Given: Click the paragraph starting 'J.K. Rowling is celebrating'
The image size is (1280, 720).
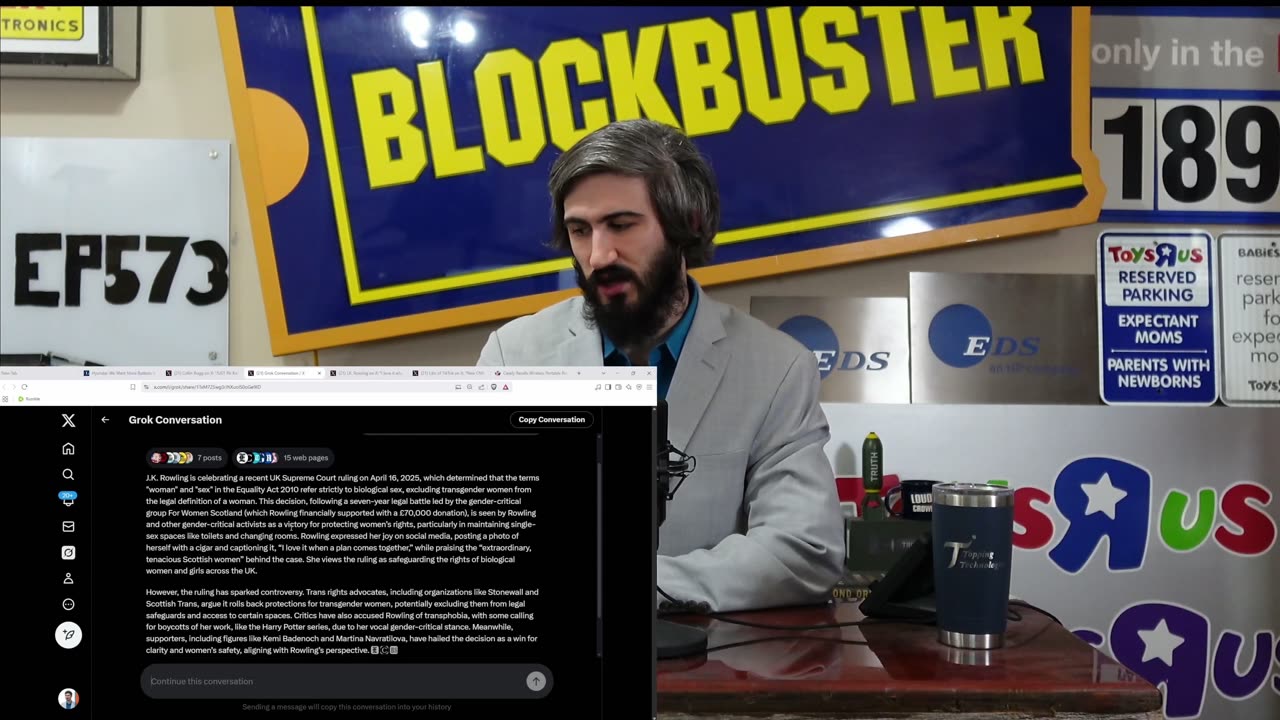Looking at the screenshot, I should click(x=343, y=524).
